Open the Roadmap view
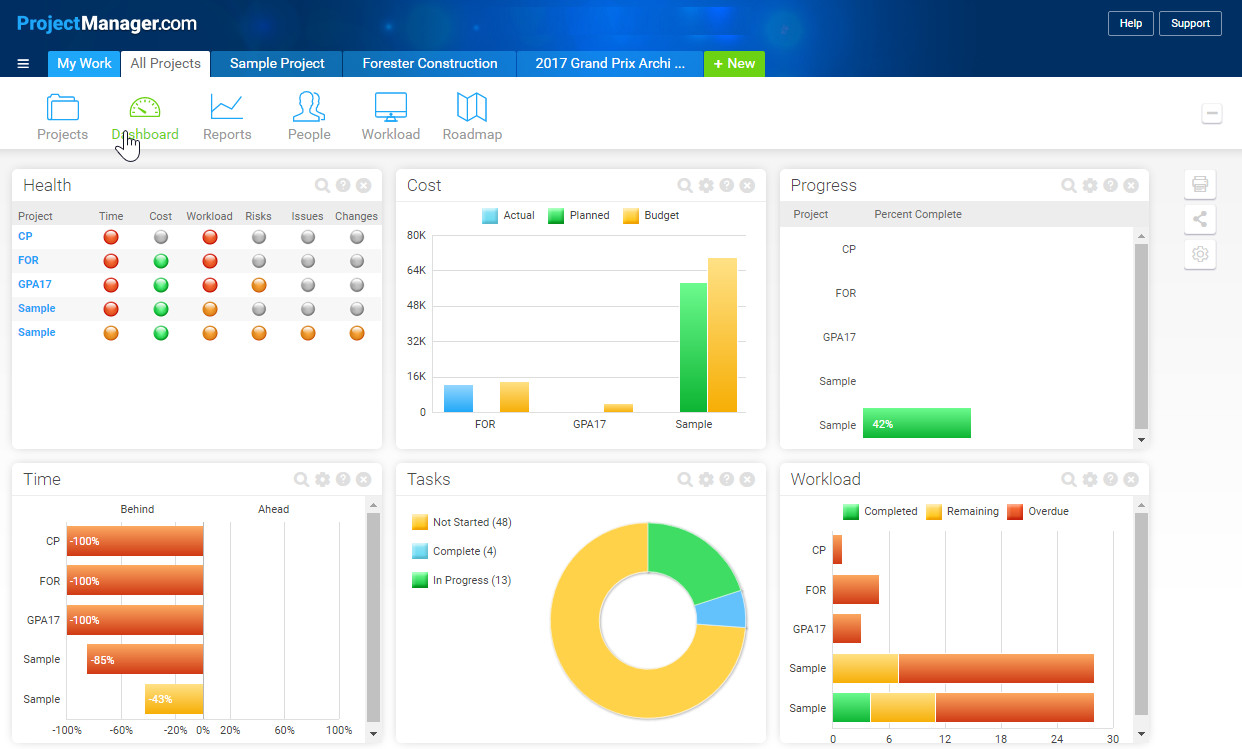 (x=472, y=114)
